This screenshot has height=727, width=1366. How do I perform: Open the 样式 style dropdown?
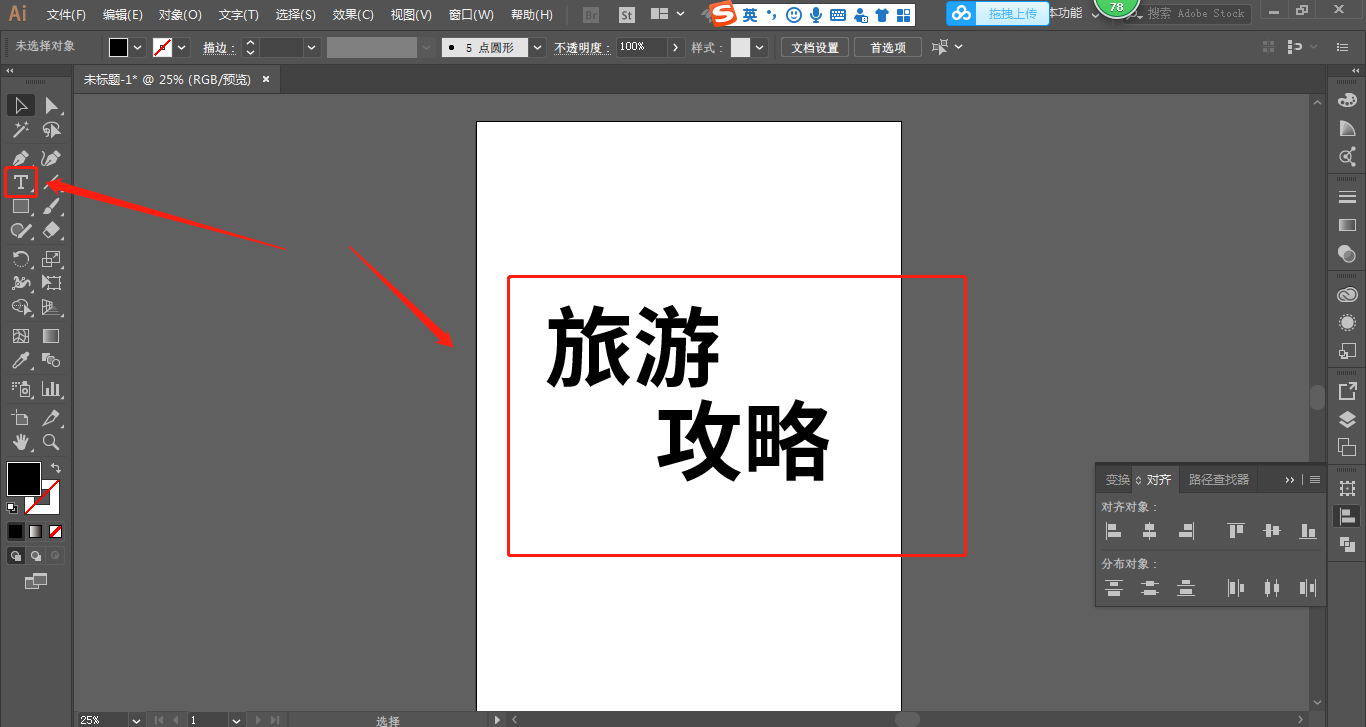[760, 47]
